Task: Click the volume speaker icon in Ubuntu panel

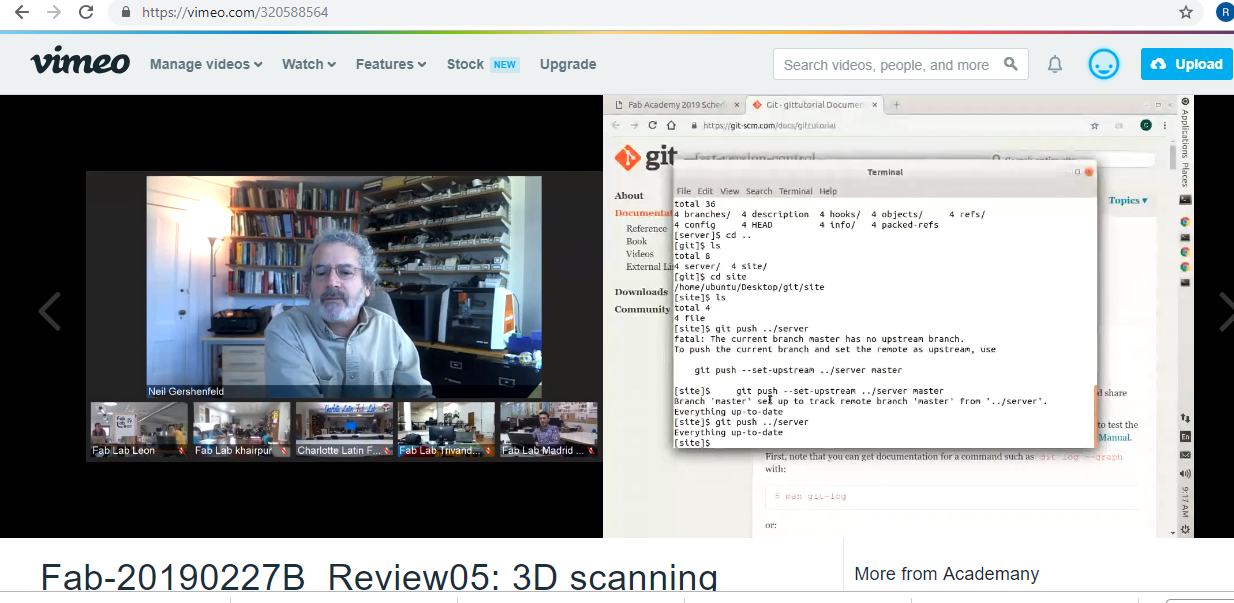Action: tap(1185, 474)
